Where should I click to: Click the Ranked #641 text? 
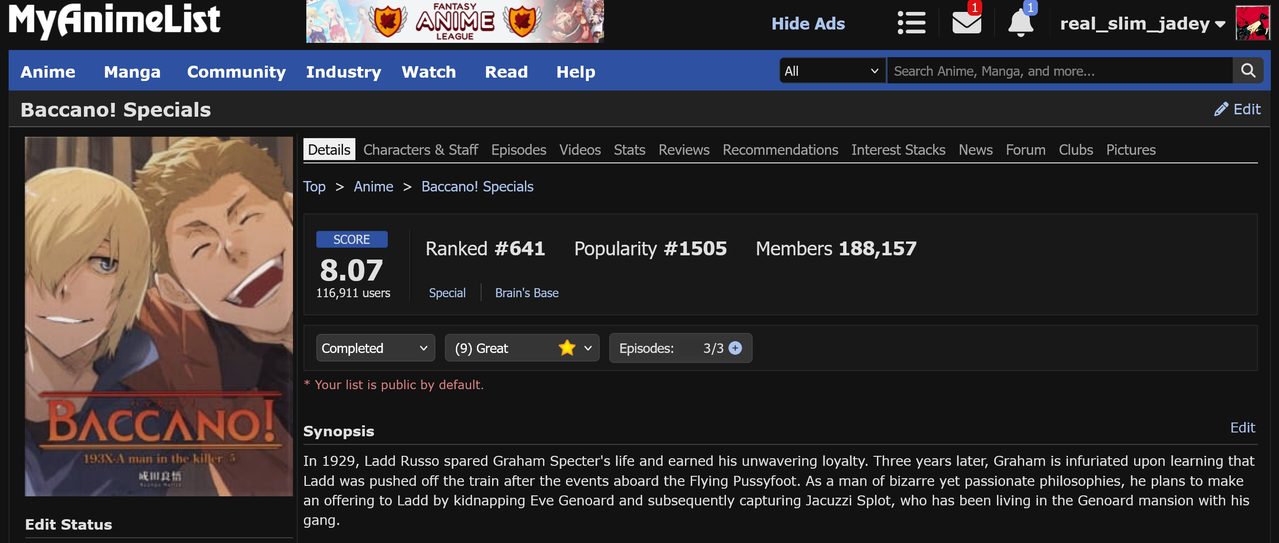pyautogui.click(x=485, y=249)
